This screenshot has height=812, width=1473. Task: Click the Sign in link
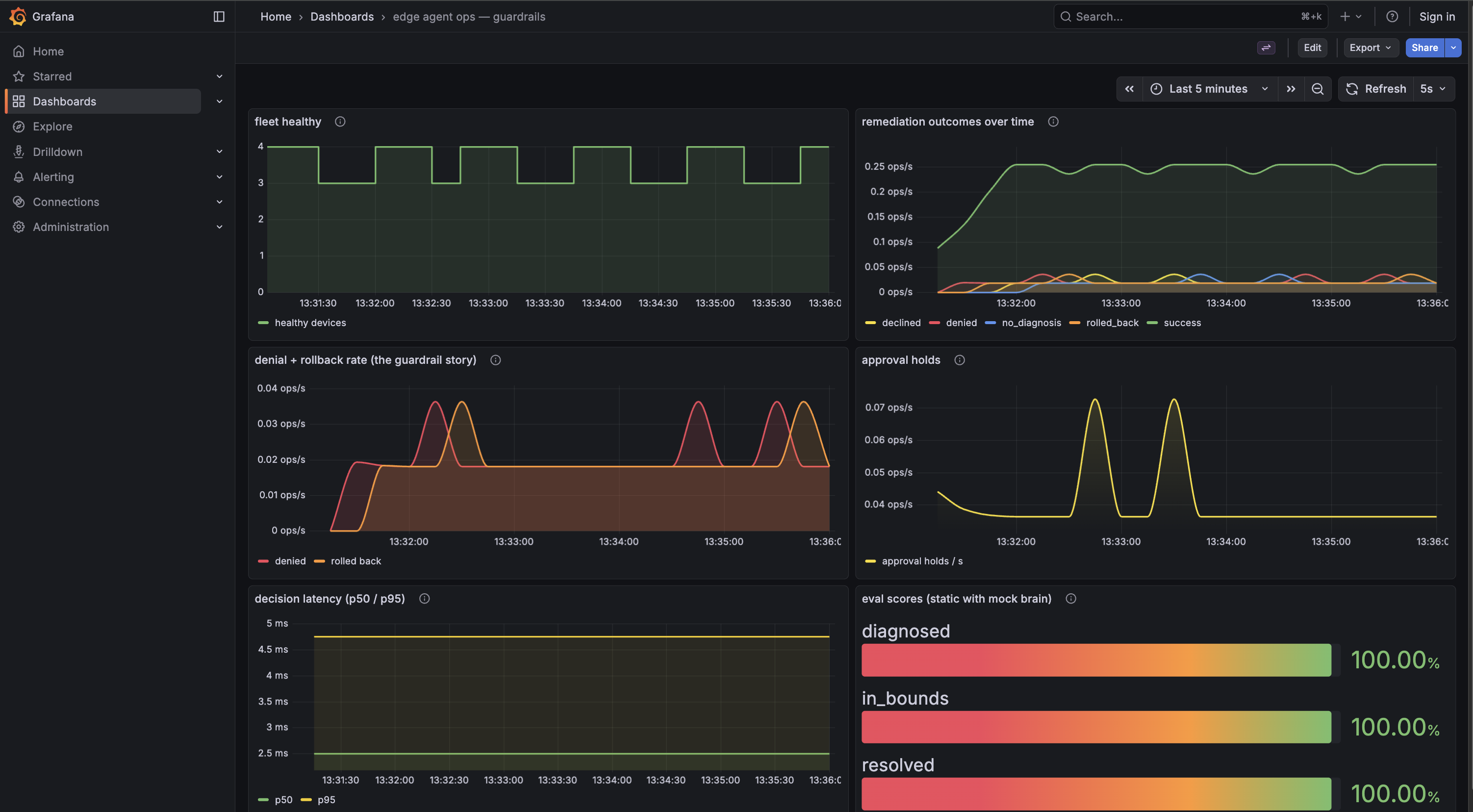1436,17
